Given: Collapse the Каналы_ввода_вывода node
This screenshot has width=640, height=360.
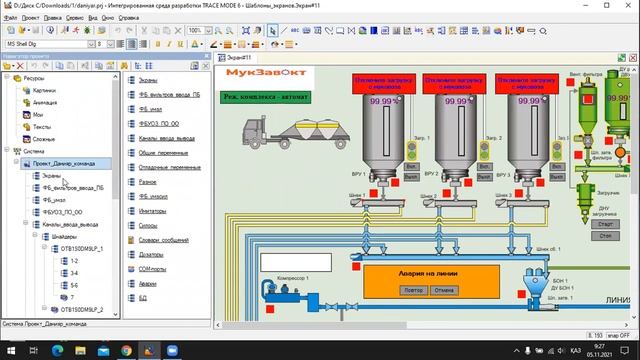Looking at the screenshot, I should coord(25,223).
